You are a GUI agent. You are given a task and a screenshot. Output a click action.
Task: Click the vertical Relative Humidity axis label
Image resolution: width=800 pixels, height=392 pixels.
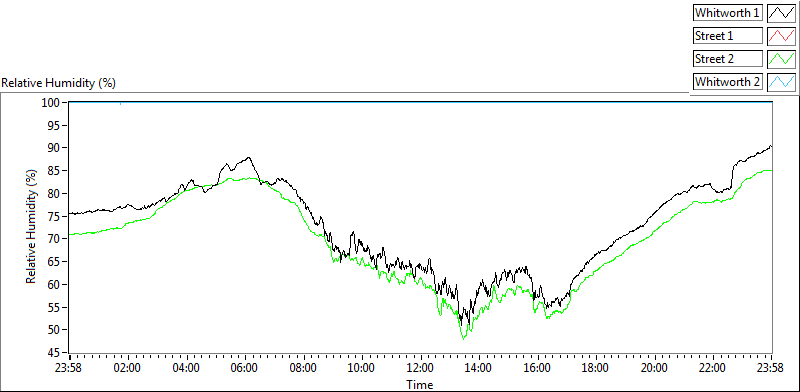click(x=32, y=227)
